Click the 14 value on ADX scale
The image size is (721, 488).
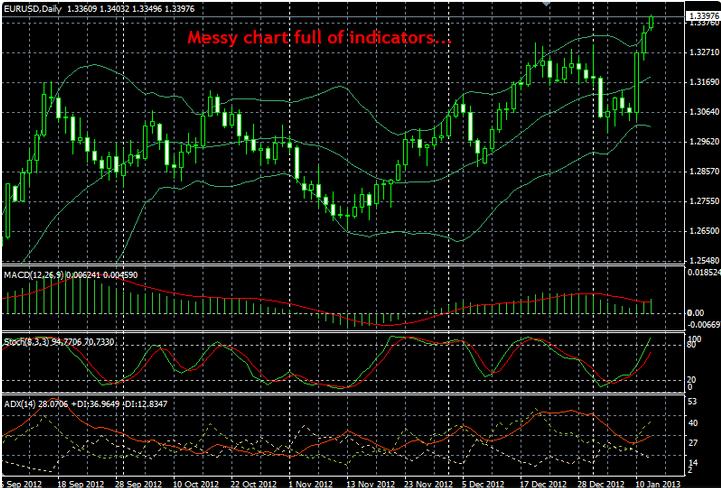[x=692, y=463]
